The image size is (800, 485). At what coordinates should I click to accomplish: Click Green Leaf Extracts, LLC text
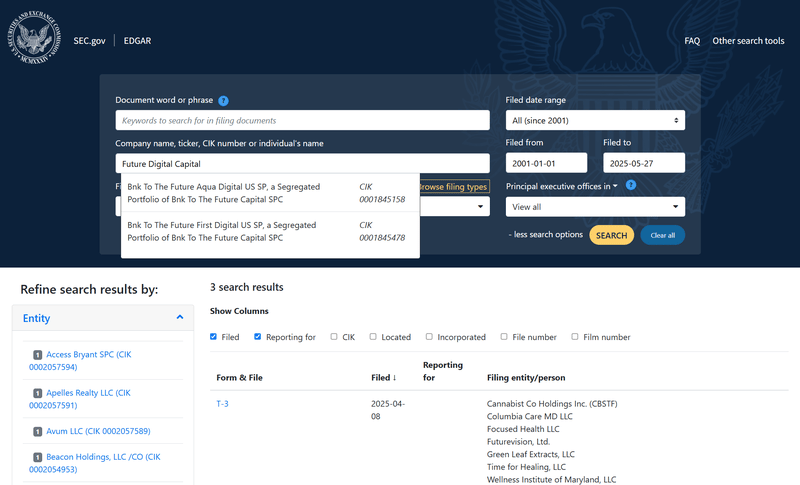point(531,454)
